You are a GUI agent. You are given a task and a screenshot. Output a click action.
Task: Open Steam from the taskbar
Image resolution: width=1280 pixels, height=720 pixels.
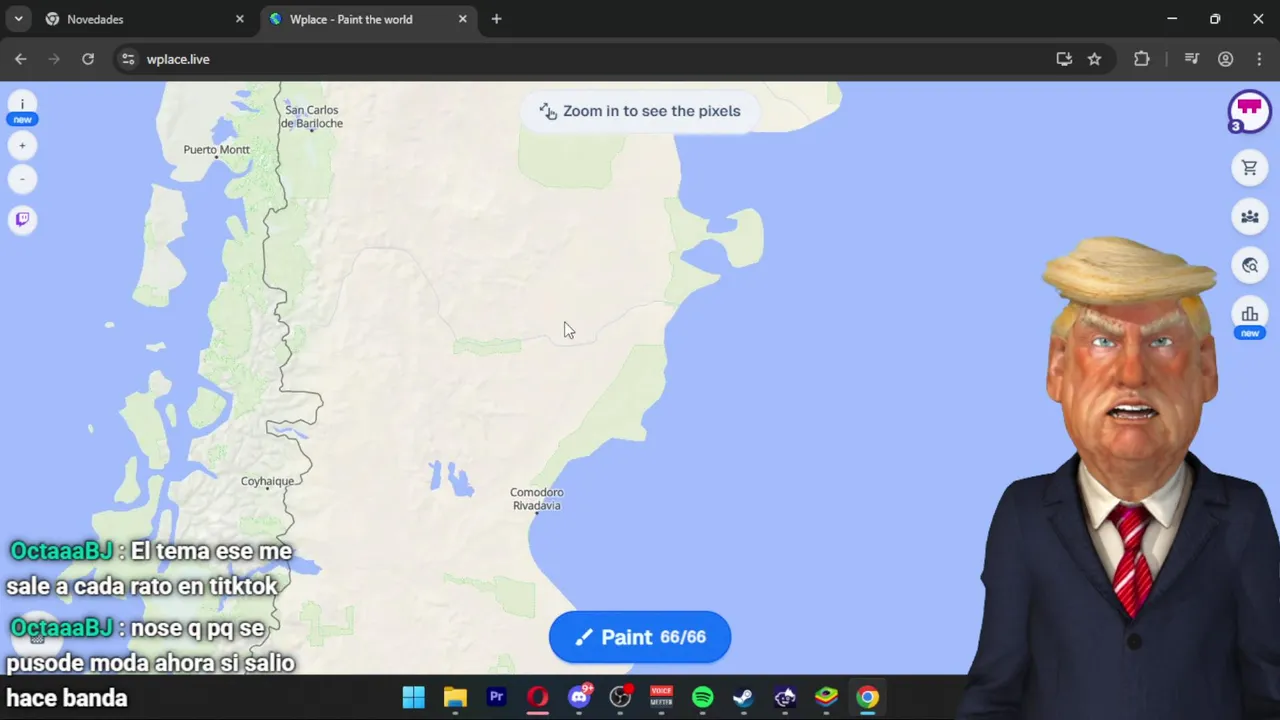[743, 697]
